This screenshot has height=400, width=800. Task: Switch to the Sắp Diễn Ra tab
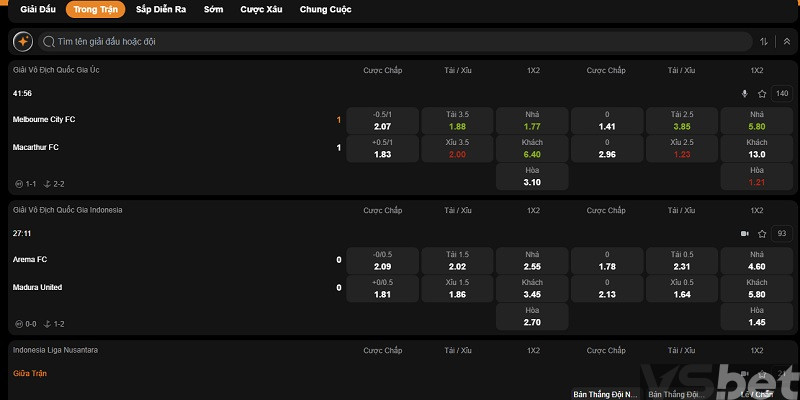(160, 10)
